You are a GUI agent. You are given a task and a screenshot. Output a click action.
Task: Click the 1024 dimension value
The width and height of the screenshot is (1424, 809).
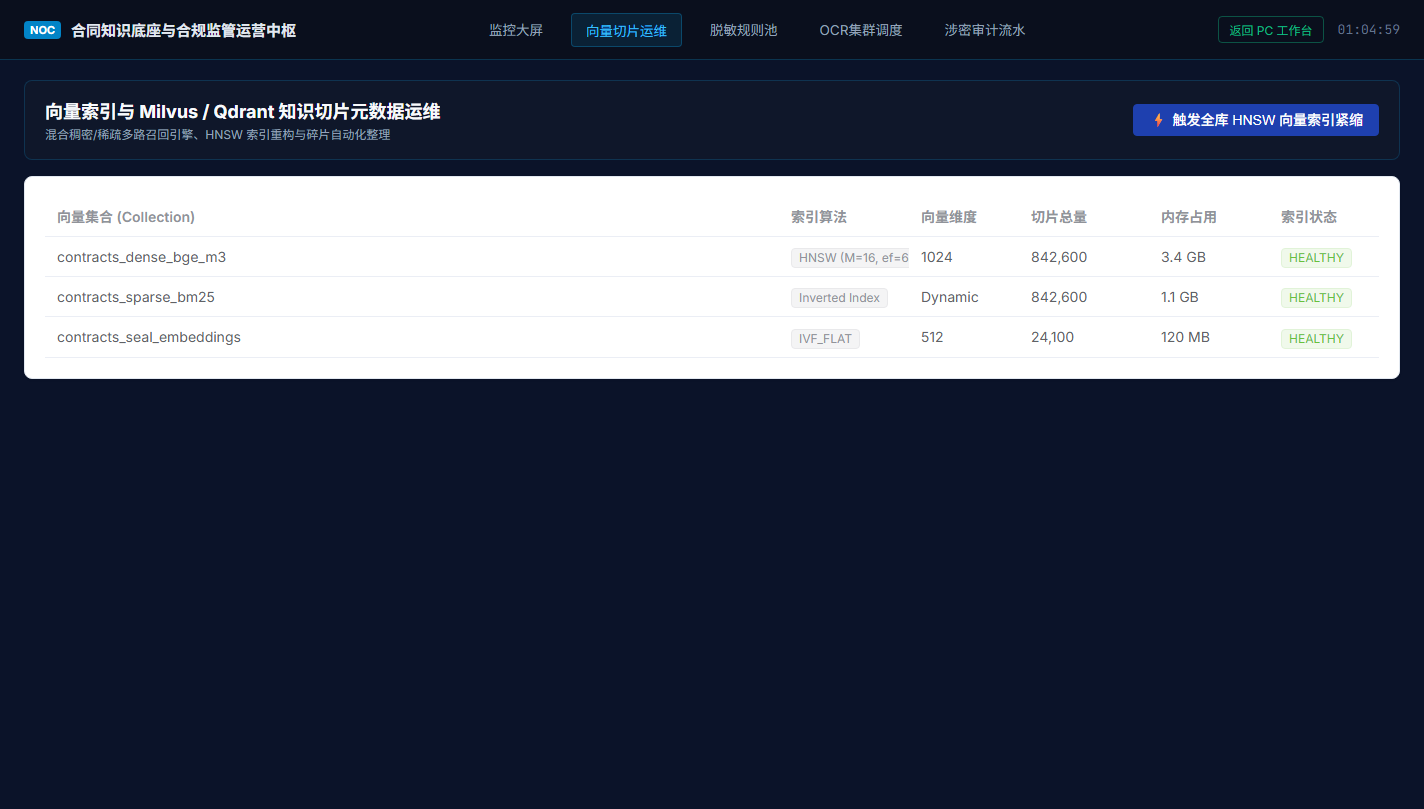pyautogui.click(x=937, y=257)
